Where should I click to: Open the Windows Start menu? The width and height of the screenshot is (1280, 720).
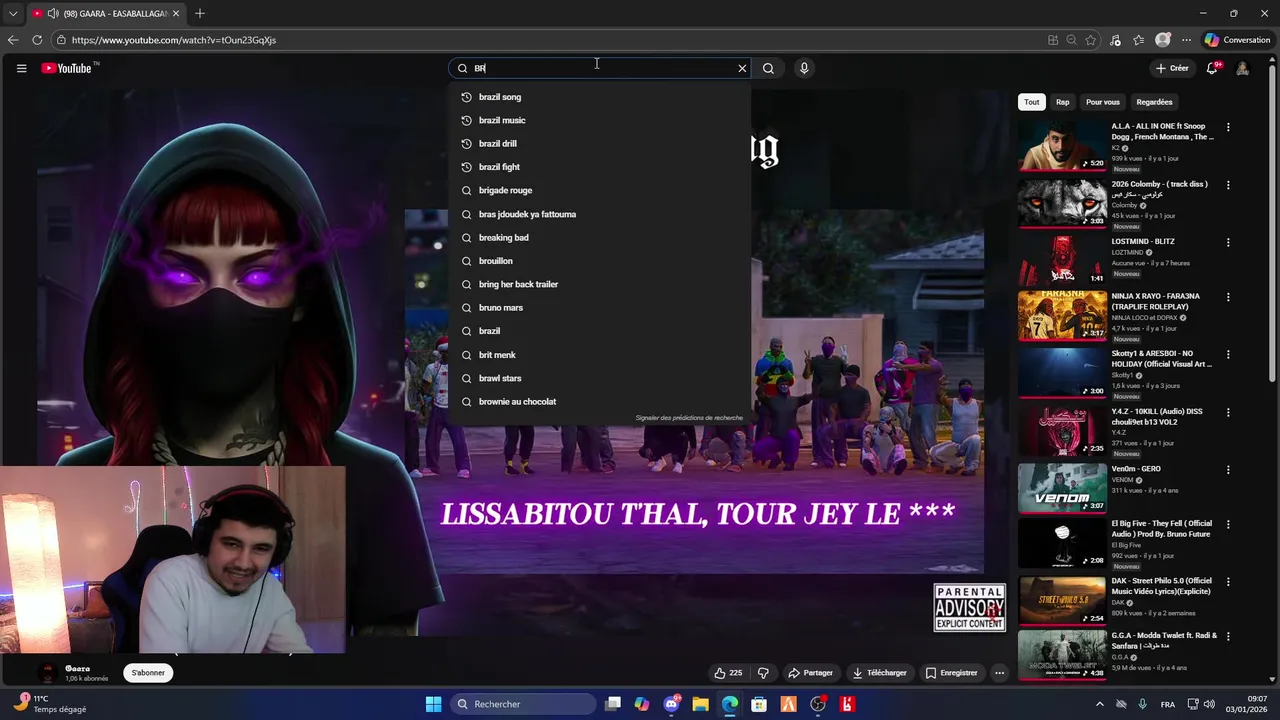(x=433, y=704)
